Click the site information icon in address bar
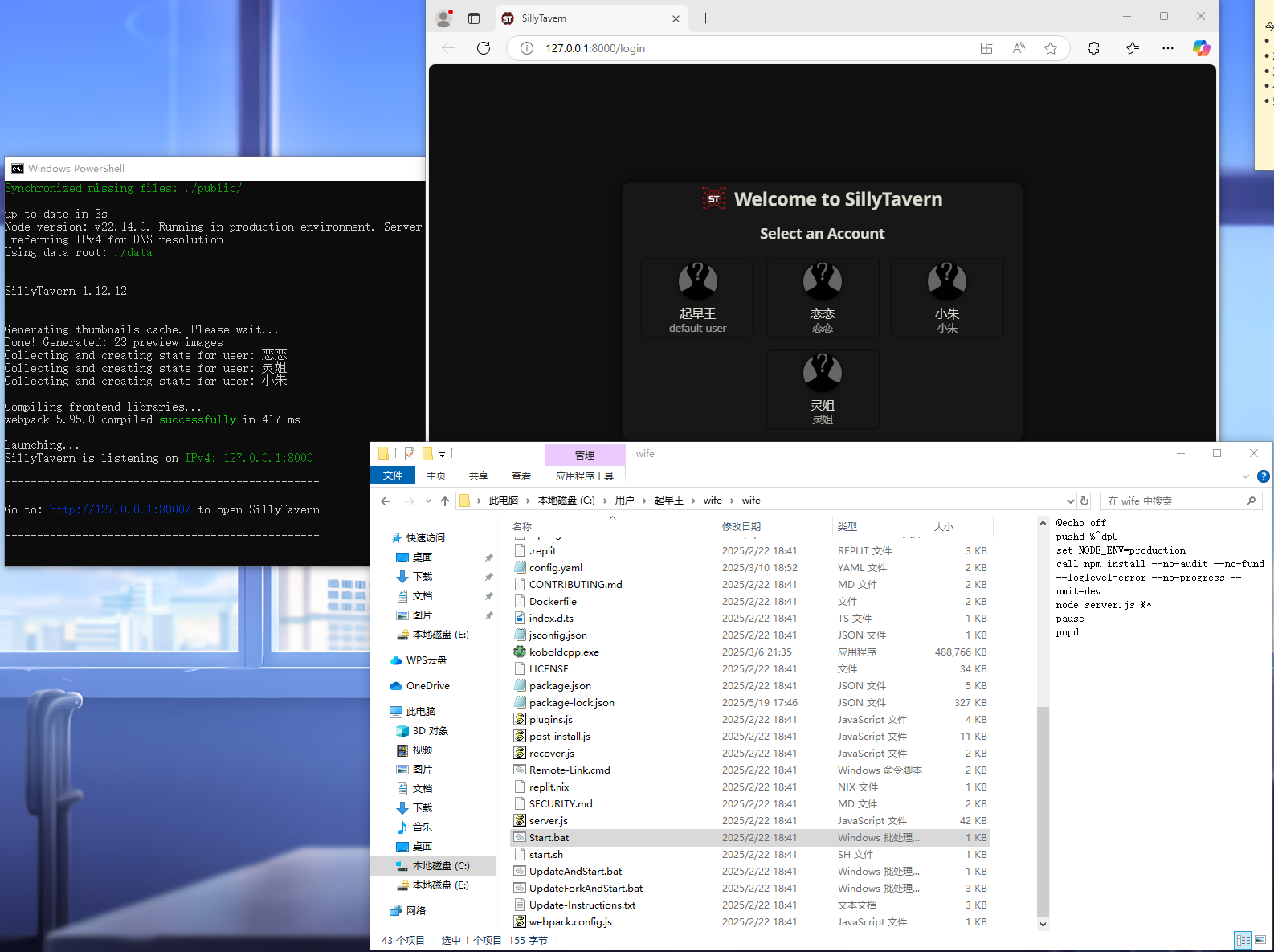Screen dimensions: 1274x952 527,48
